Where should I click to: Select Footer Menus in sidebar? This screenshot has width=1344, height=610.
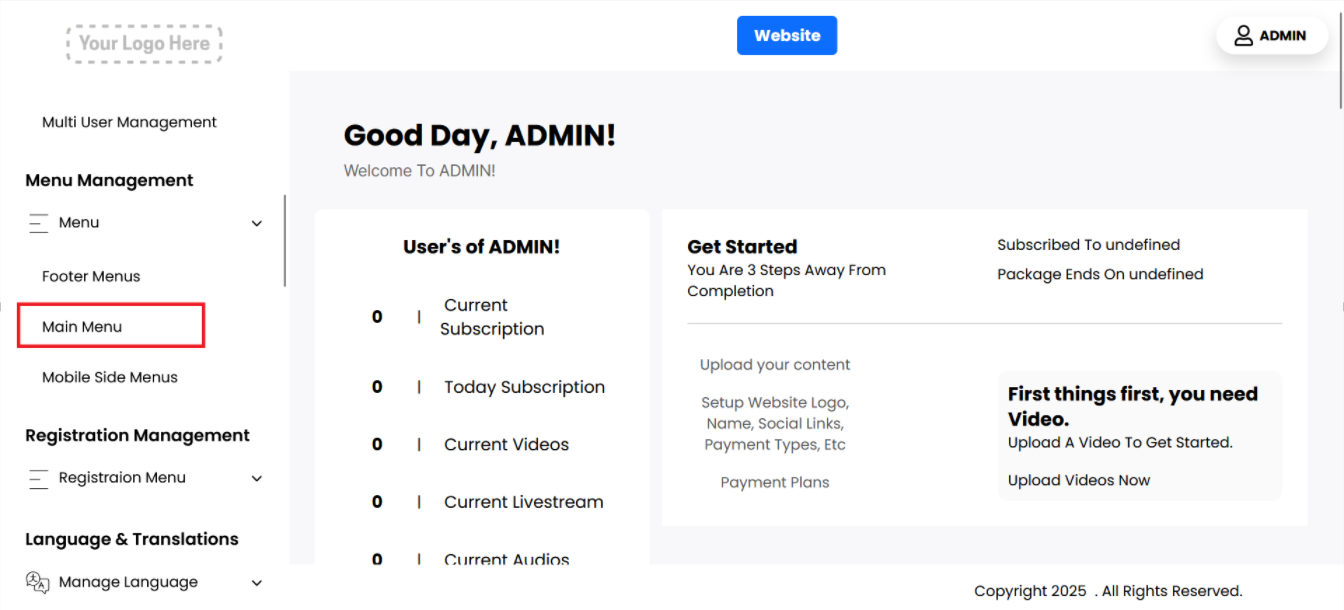pos(91,276)
